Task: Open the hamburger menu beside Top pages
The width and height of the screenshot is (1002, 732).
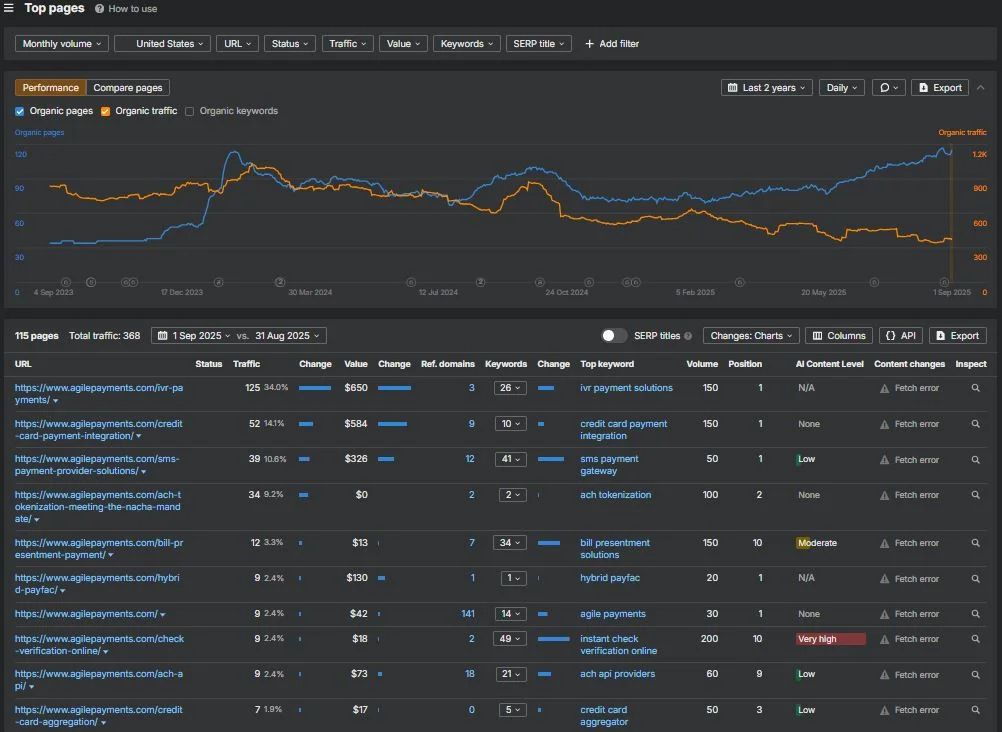Action: coord(8,8)
